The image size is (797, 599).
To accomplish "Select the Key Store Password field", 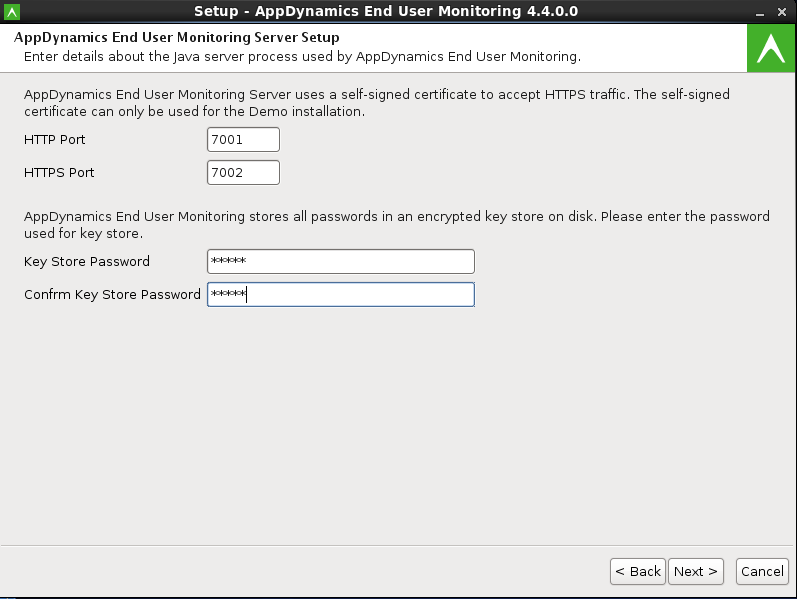I will coord(341,261).
